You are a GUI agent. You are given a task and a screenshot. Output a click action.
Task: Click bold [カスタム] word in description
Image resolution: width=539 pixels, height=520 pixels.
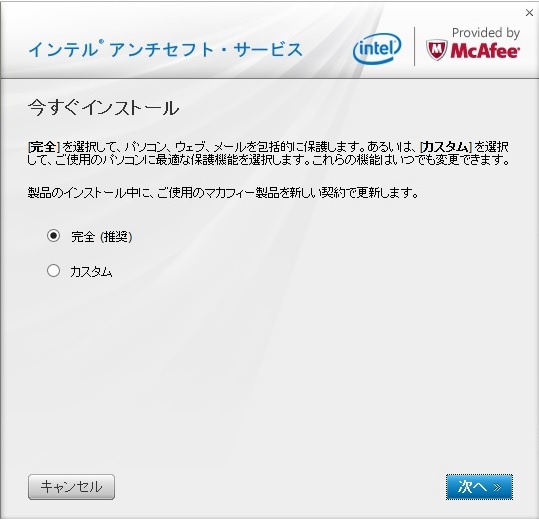(446, 147)
